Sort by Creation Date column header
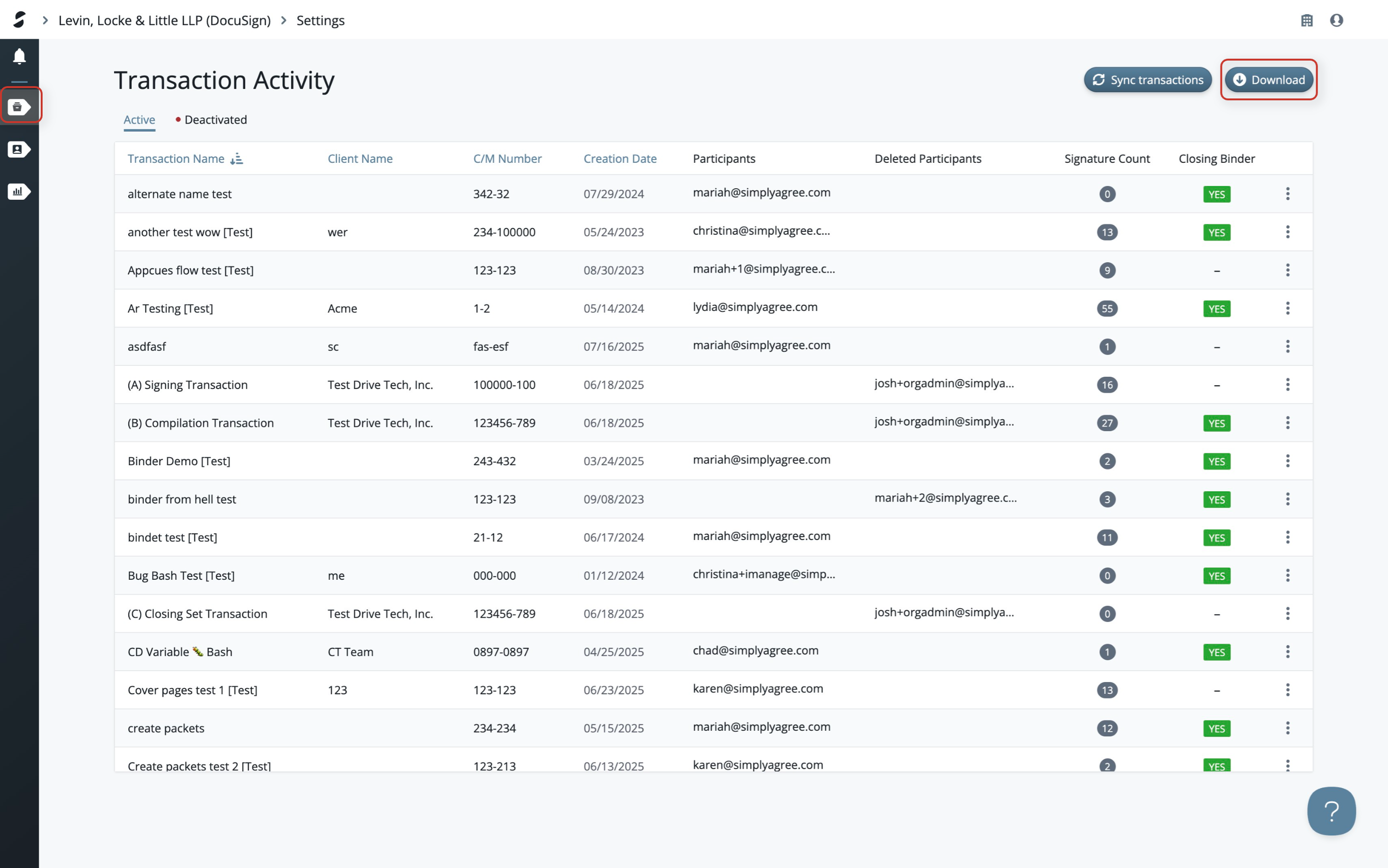The width and height of the screenshot is (1388, 868). tap(619, 159)
